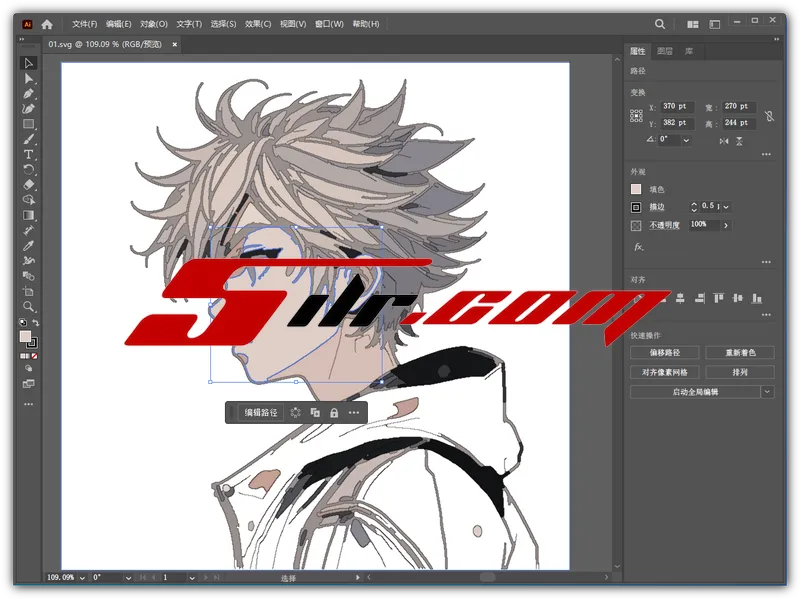Open the zoom level dropdown 109.09%
The height and width of the screenshot is (599, 800).
coord(82,578)
